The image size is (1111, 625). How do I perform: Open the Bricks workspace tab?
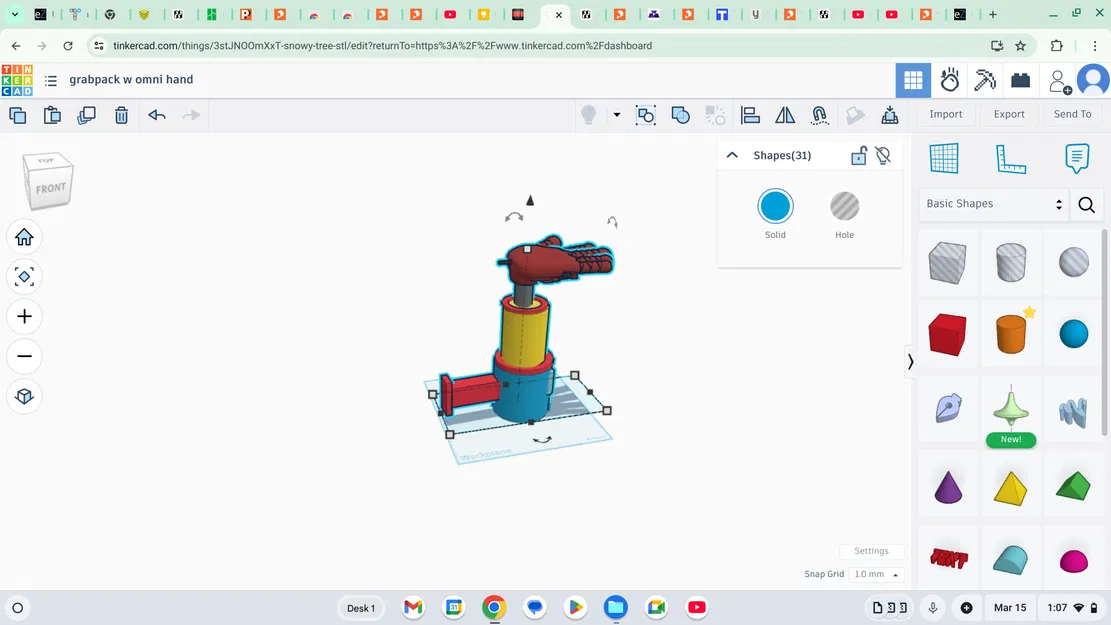point(1020,80)
